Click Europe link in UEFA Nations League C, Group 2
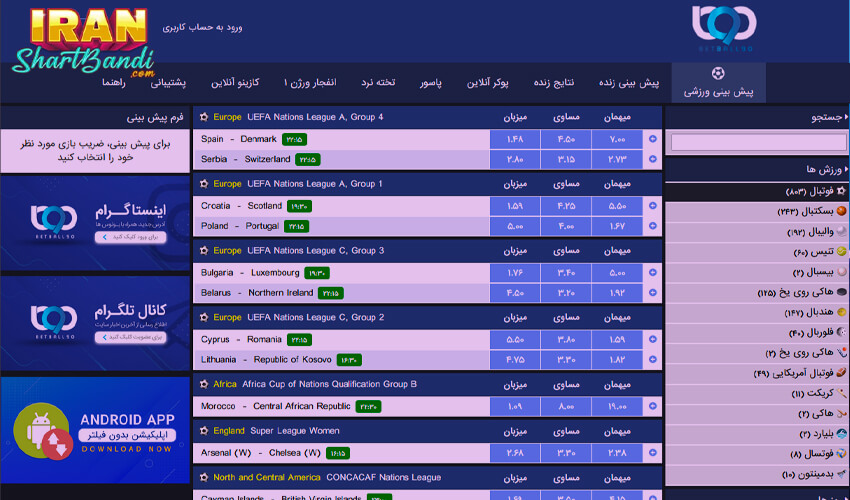The image size is (850, 500). coord(227,317)
